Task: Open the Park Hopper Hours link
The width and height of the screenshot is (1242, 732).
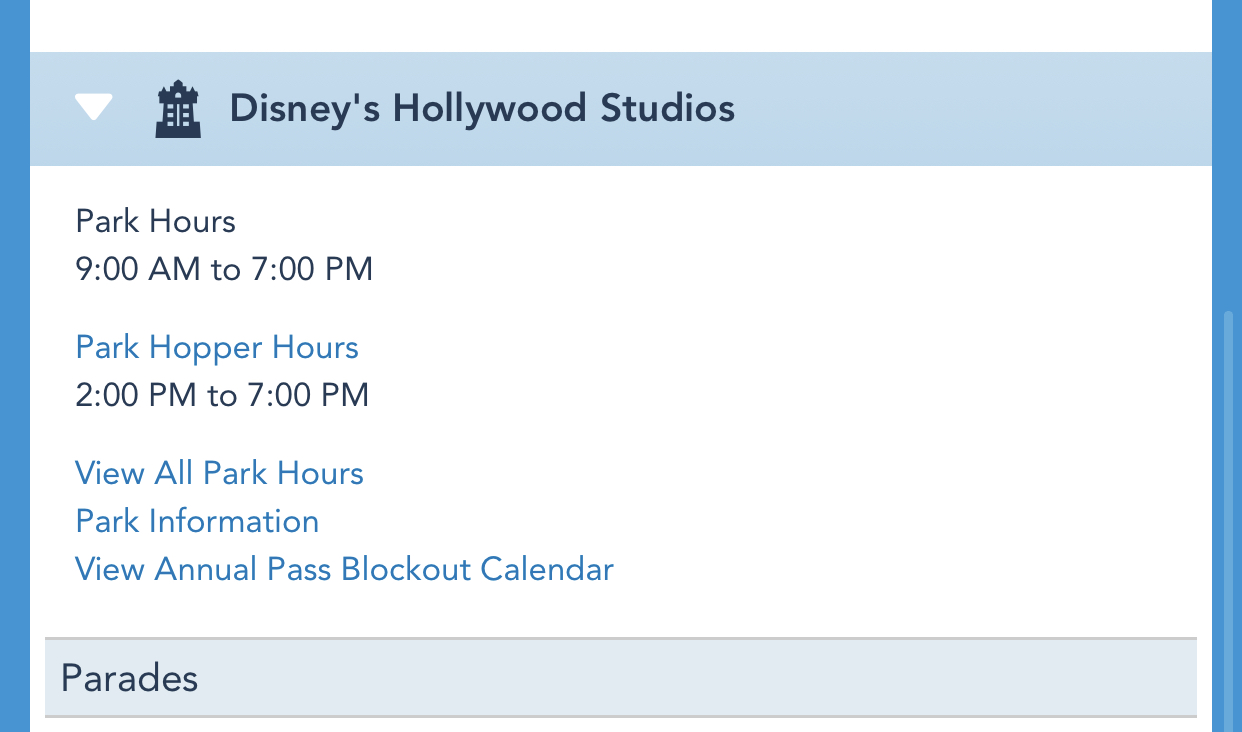Action: (x=217, y=348)
